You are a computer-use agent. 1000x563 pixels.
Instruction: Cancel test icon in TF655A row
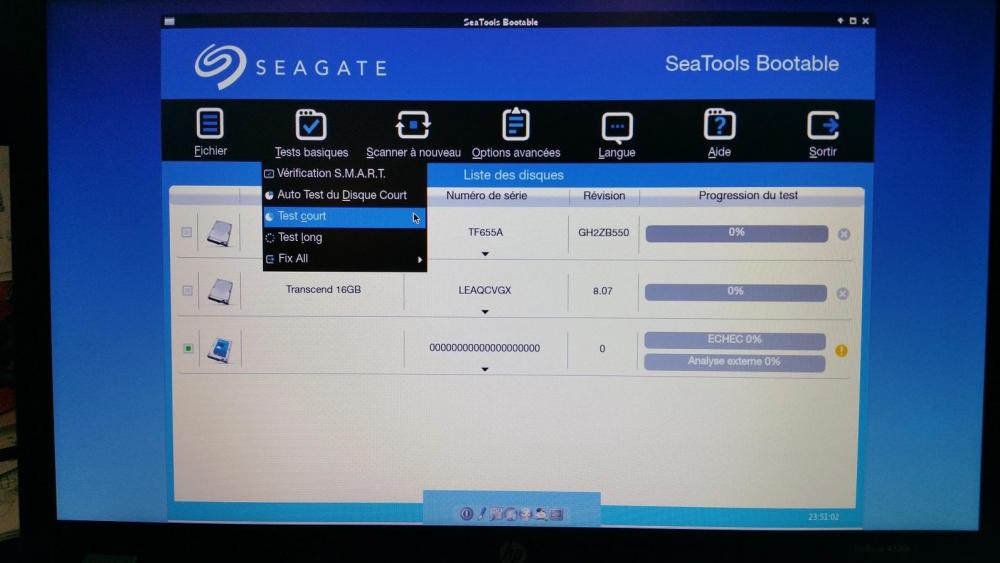(x=844, y=235)
